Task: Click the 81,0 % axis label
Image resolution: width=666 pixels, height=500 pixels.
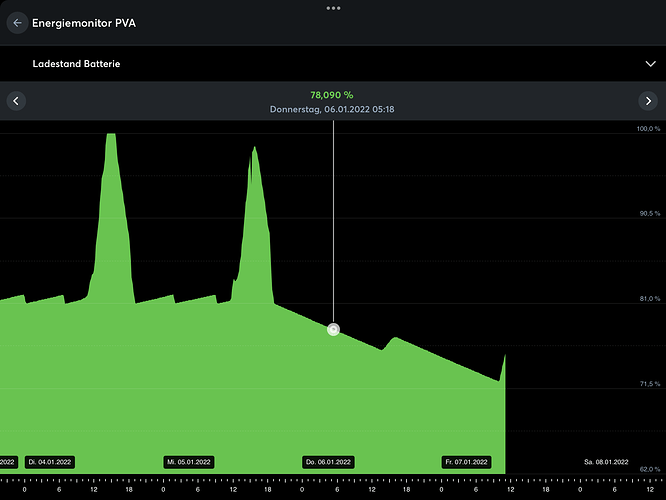Action: [650, 299]
